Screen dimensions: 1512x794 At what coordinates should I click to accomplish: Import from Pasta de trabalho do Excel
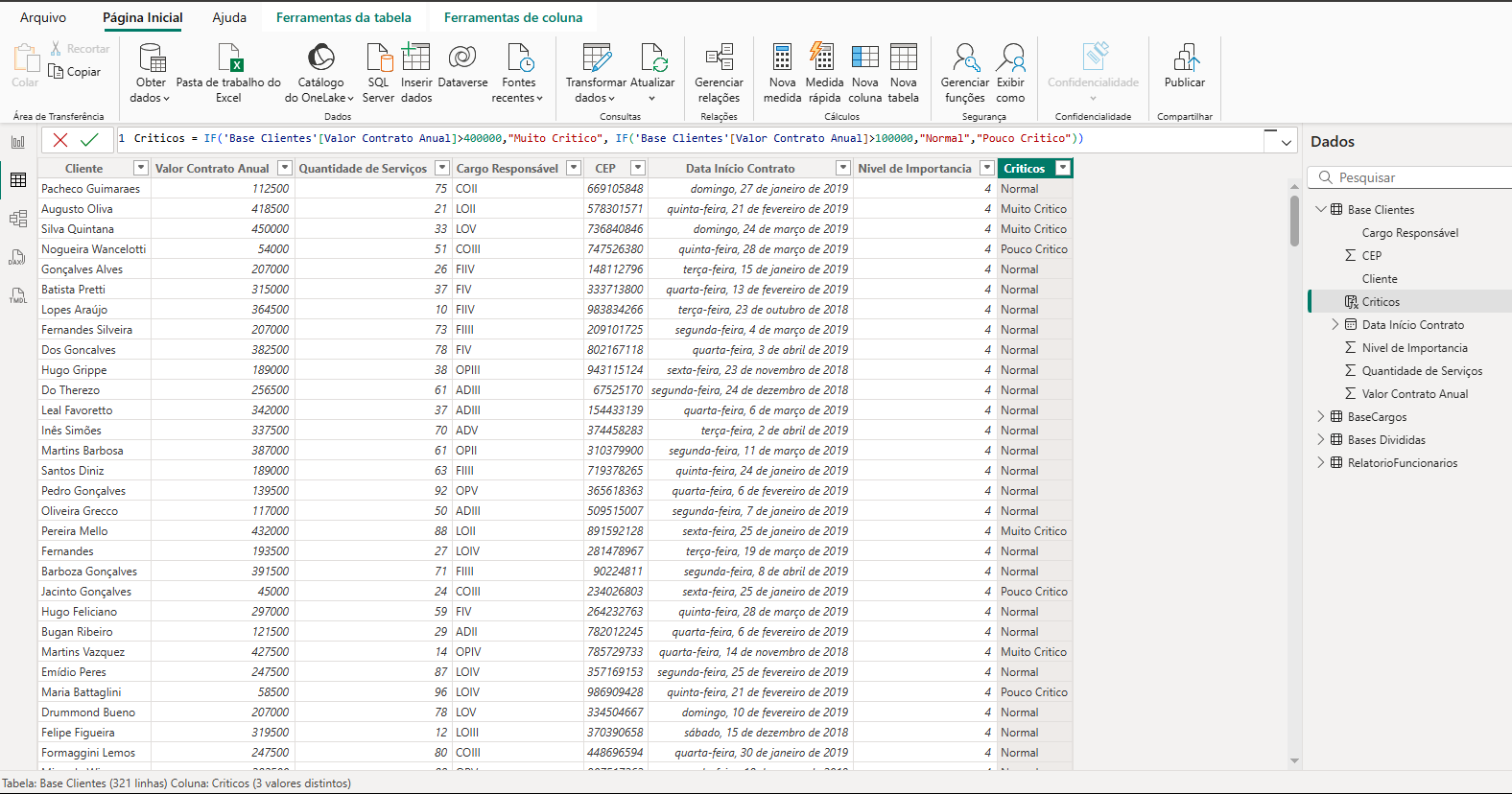(228, 73)
